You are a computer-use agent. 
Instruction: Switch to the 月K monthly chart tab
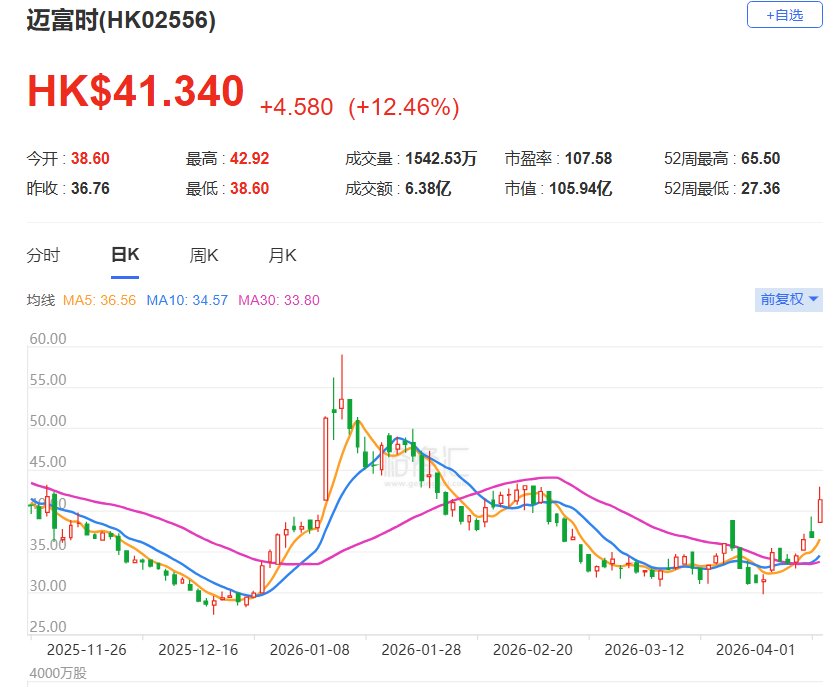pos(282,255)
